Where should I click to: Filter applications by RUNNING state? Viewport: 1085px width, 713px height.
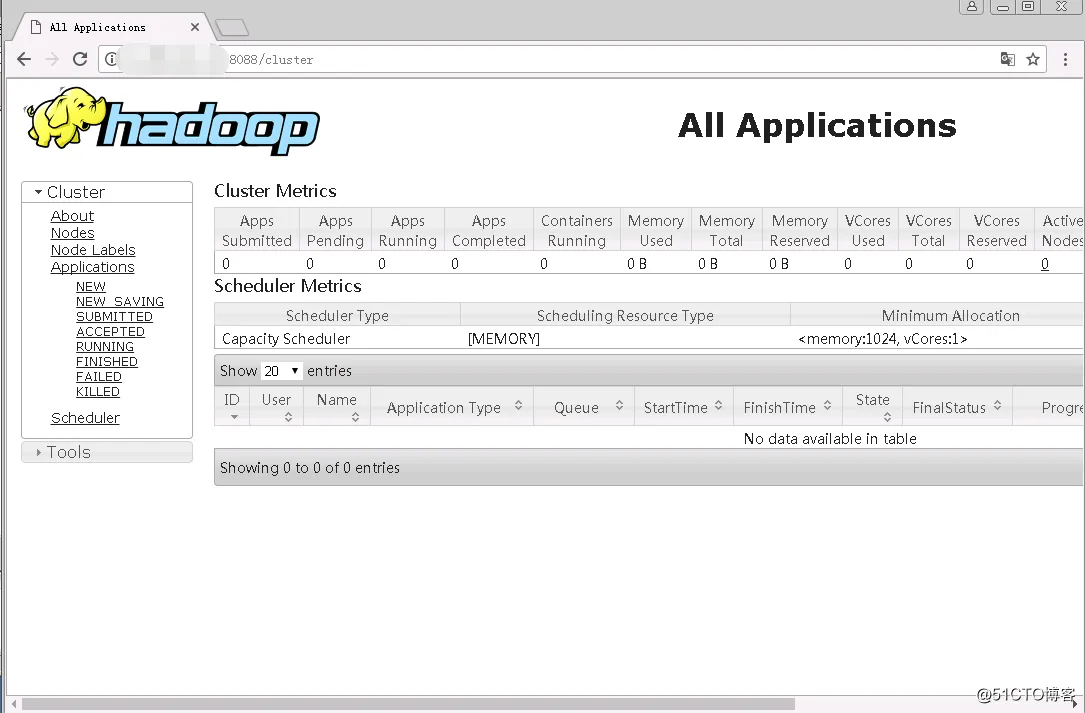pyautogui.click(x=104, y=347)
